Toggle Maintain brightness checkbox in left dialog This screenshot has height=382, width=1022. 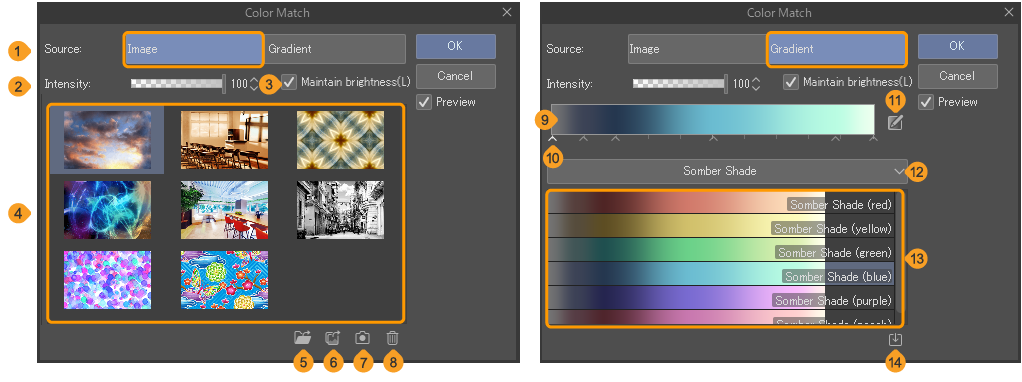coord(290,82)
